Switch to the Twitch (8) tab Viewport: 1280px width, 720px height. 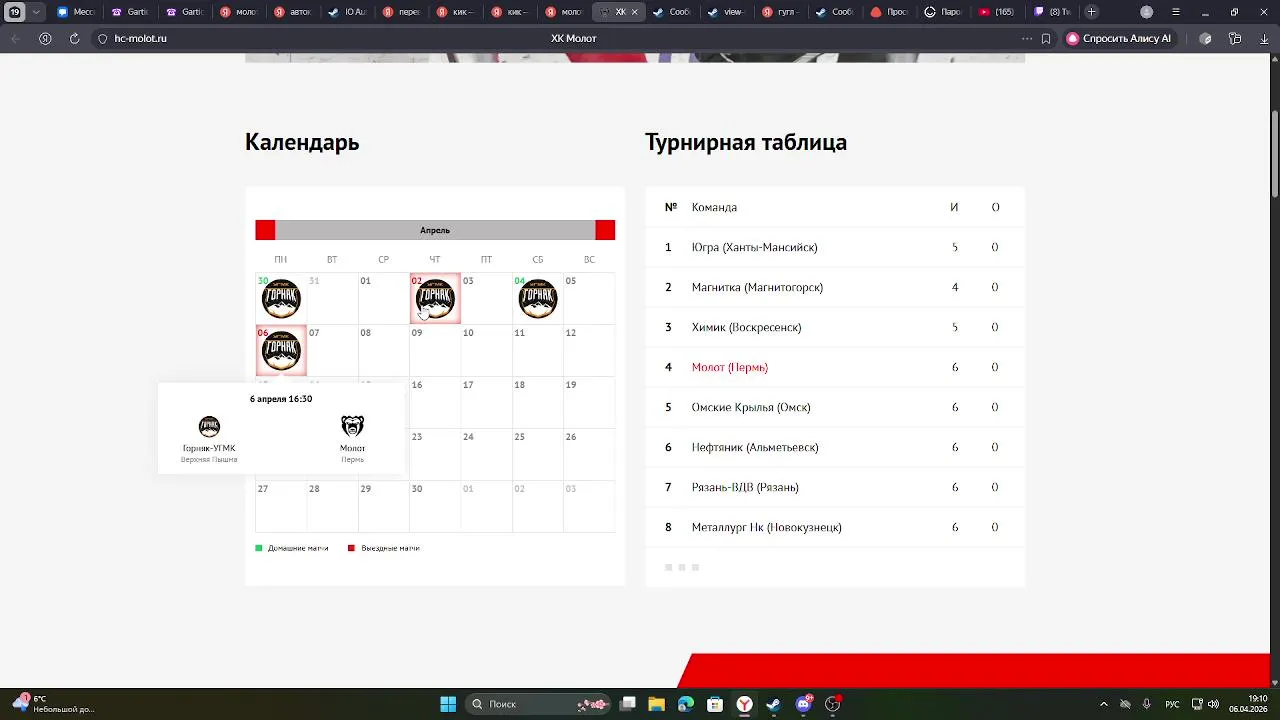1051,12
